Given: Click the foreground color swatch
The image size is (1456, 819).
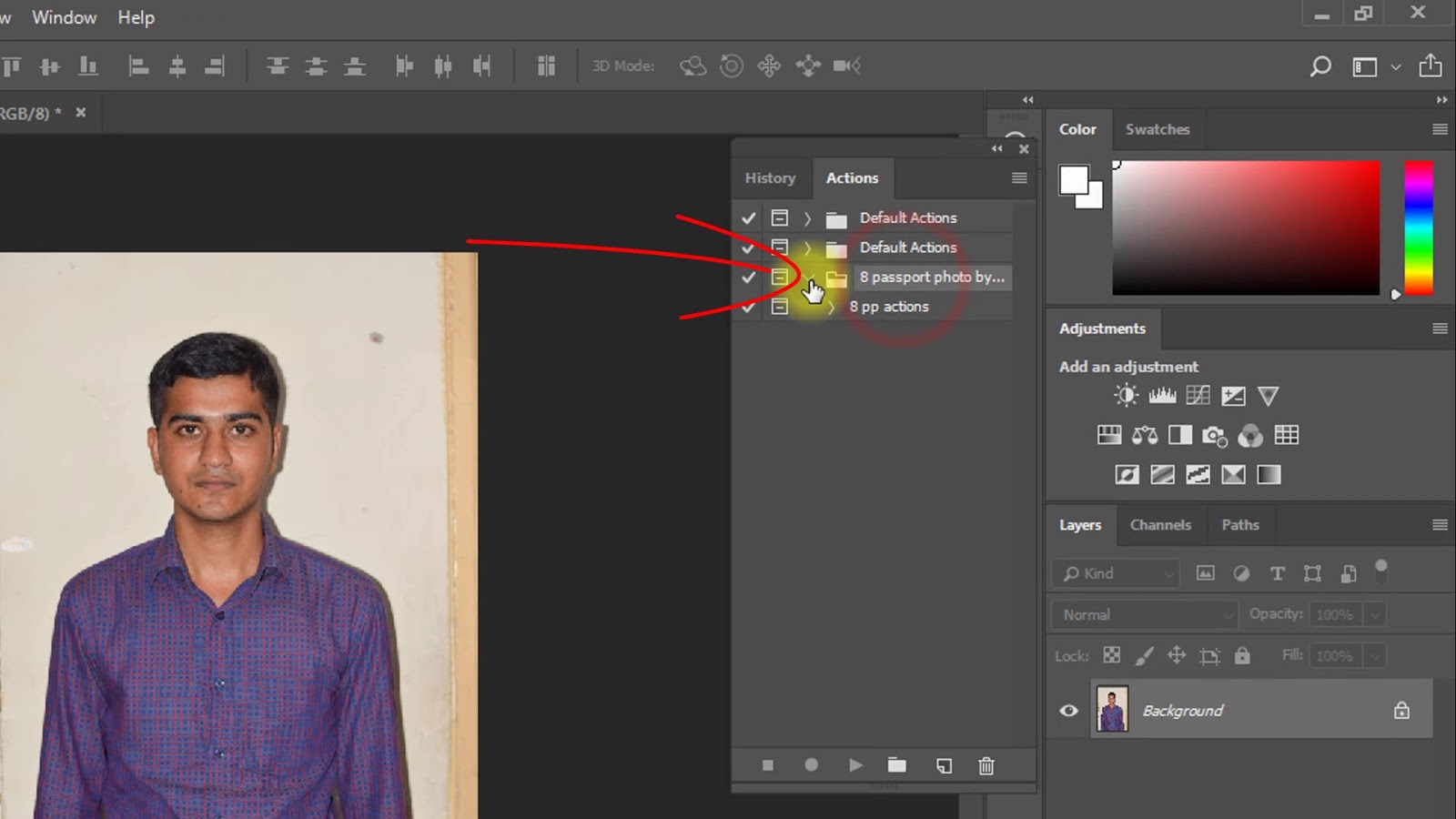Looking at the screenshot, I should click(x=1074, y=180).
